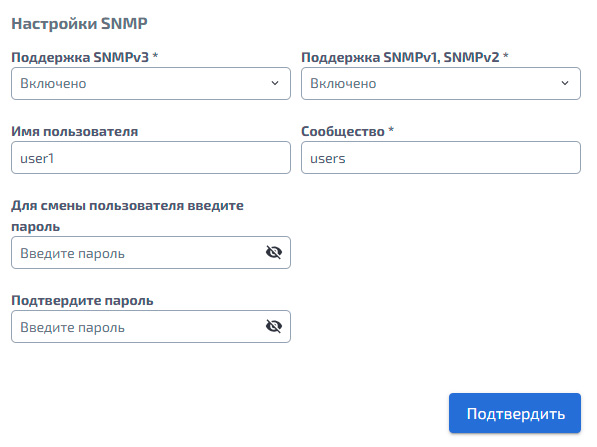
Task: Click the Поддержка SNMPv1, SNMPv2 label
Action: (405, 57)
